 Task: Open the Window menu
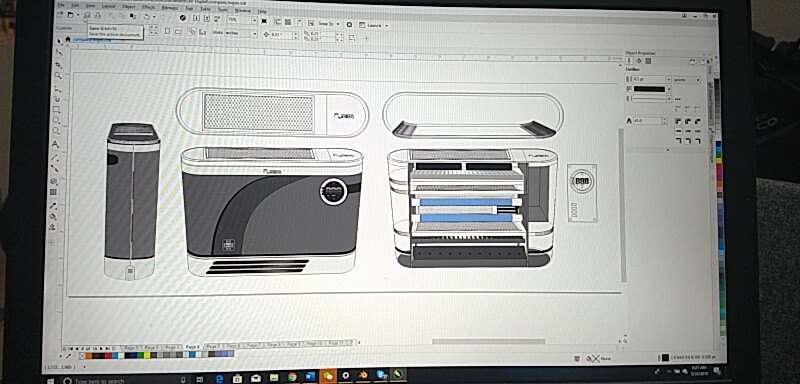click(x=242, y=10)
